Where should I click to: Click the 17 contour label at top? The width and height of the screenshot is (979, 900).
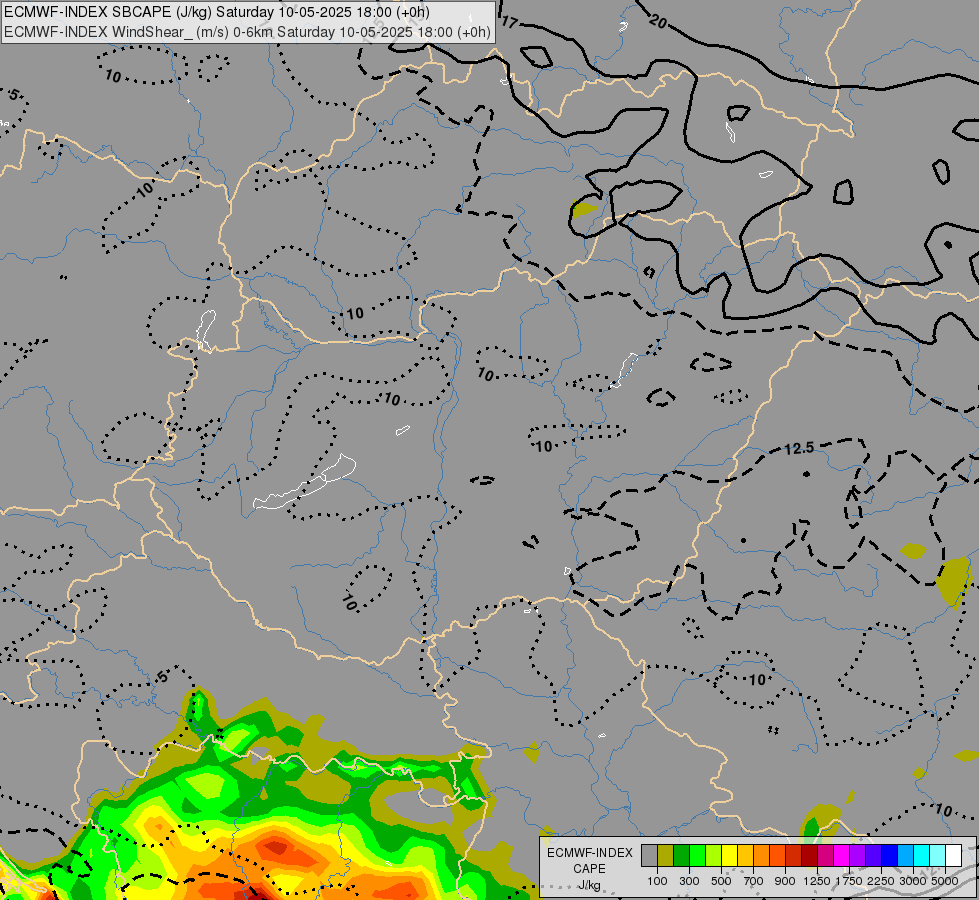point(509,22)
